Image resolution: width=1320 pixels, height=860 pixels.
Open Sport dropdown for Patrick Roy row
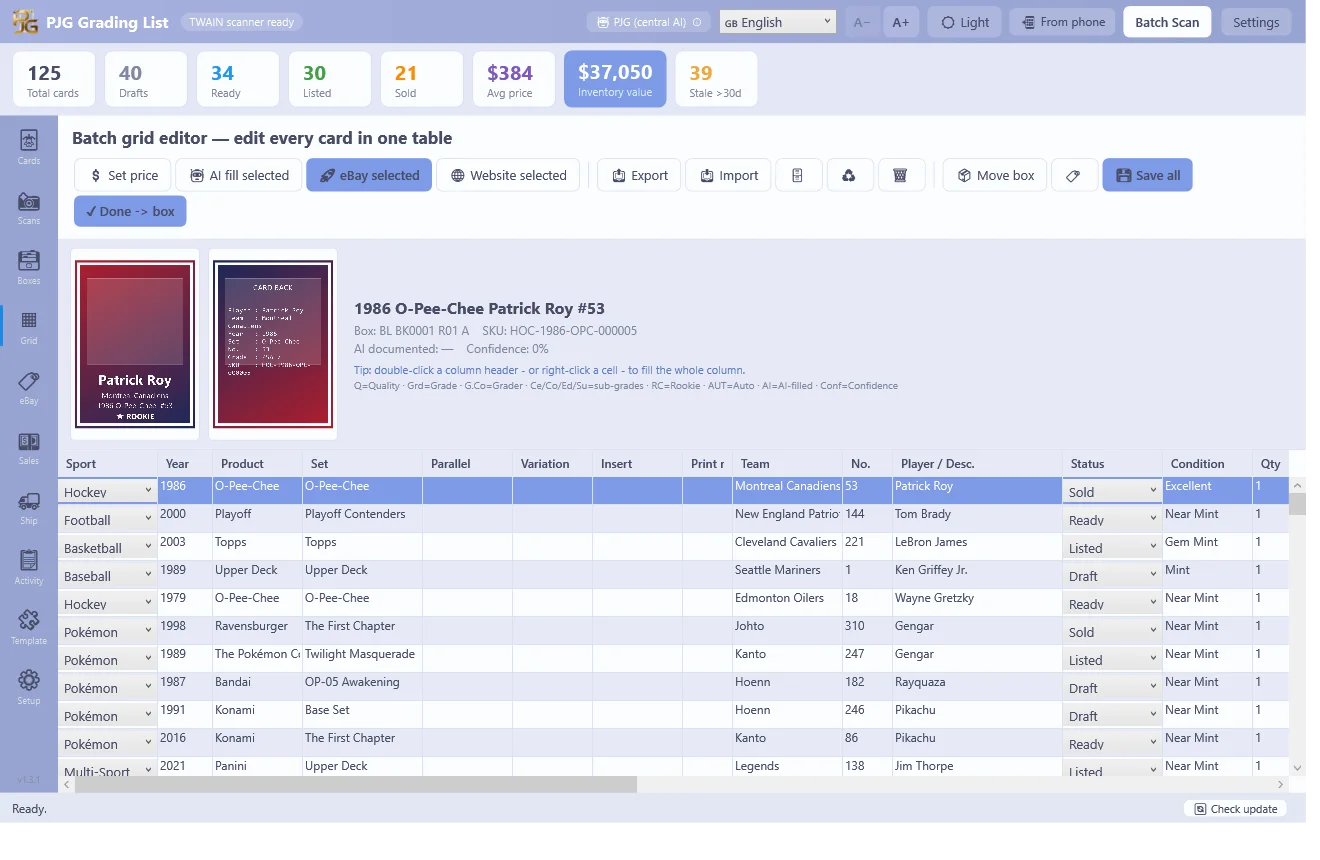point(108,491)
